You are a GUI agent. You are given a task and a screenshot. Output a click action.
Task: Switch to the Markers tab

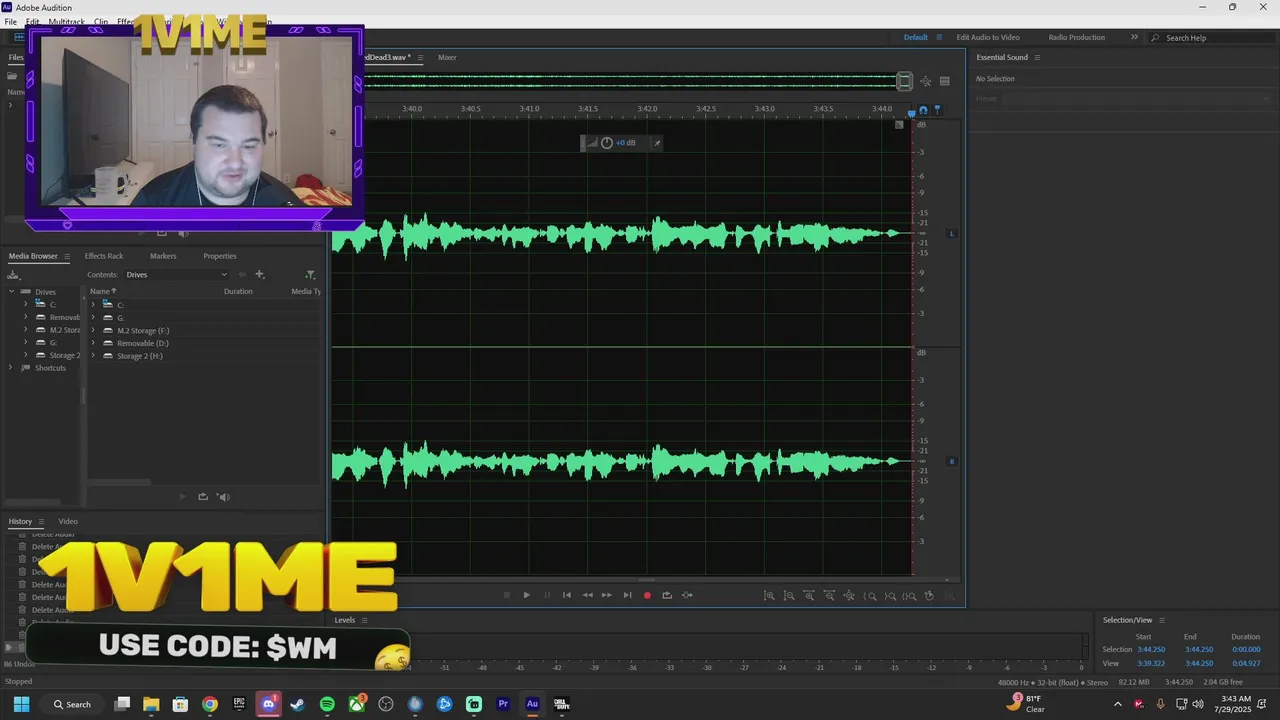[163, 256]
